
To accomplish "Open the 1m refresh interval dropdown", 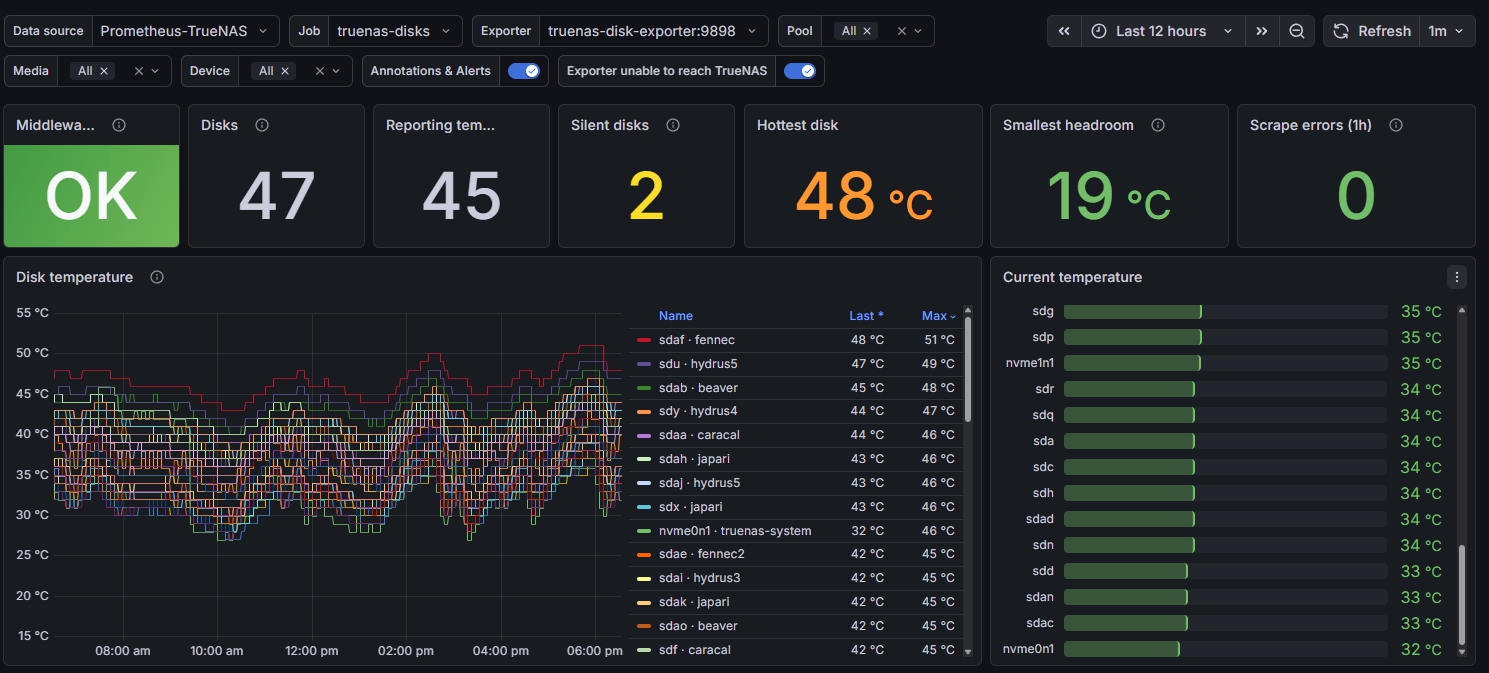I will tap(1447, 31).
